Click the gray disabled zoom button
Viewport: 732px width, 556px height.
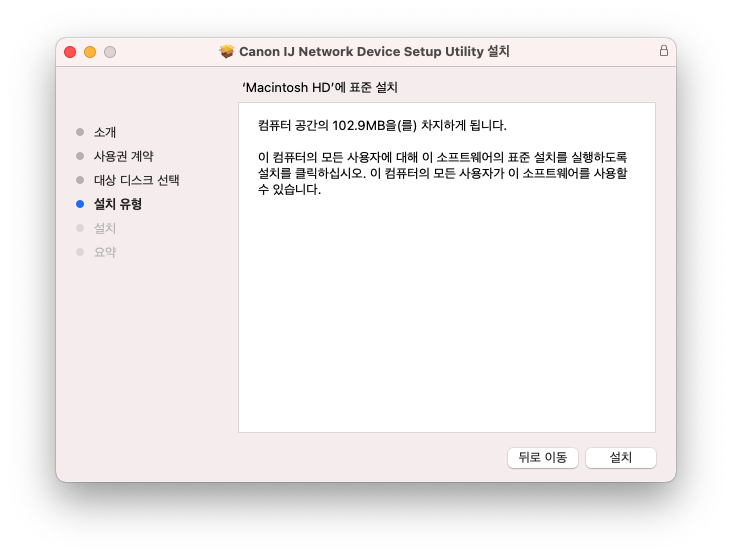[110, 52]
